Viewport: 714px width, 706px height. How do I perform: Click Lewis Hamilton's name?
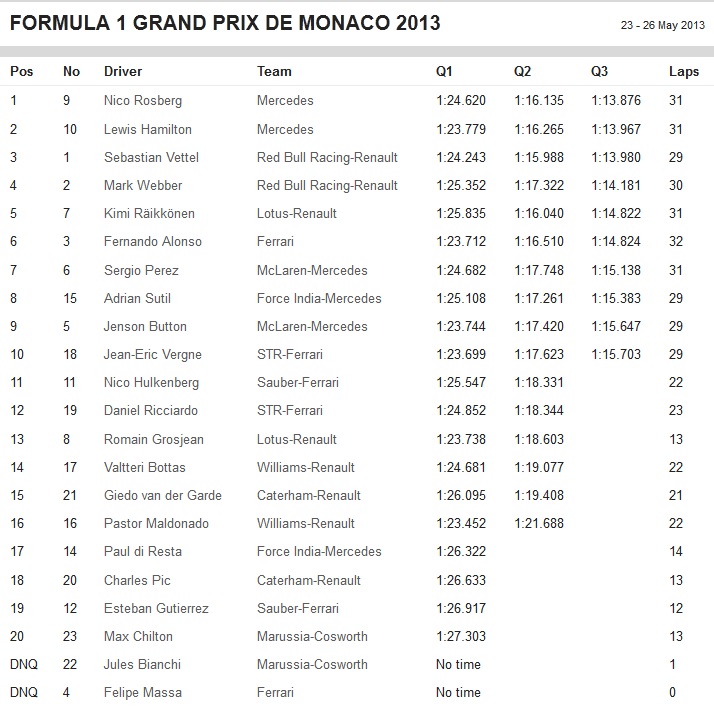(x=148, y=129)
